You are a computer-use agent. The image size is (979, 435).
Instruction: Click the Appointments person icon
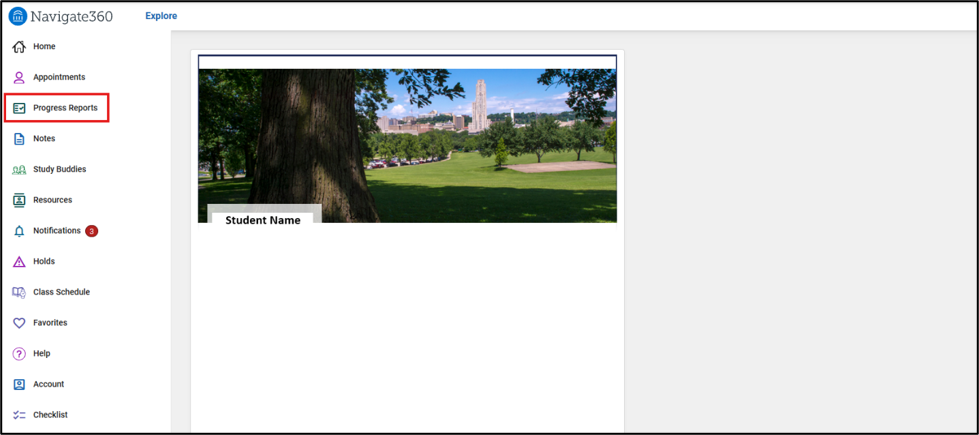pos(19,77)
